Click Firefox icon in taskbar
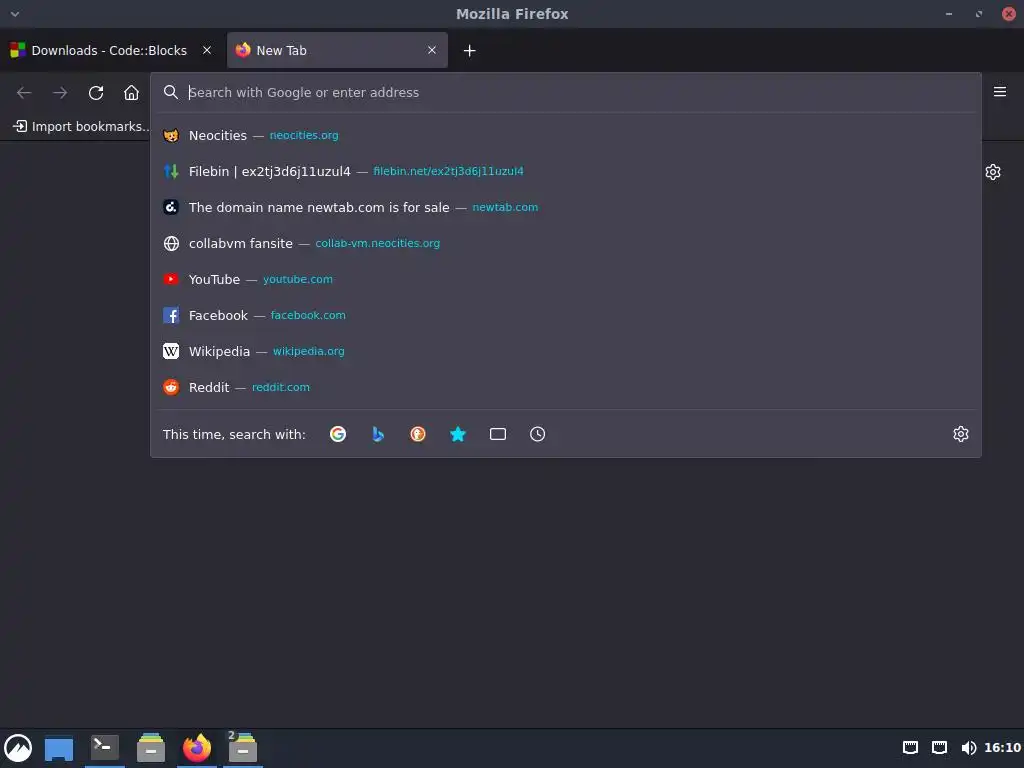Screen dimensions: 1024x768 click(197, 748)
